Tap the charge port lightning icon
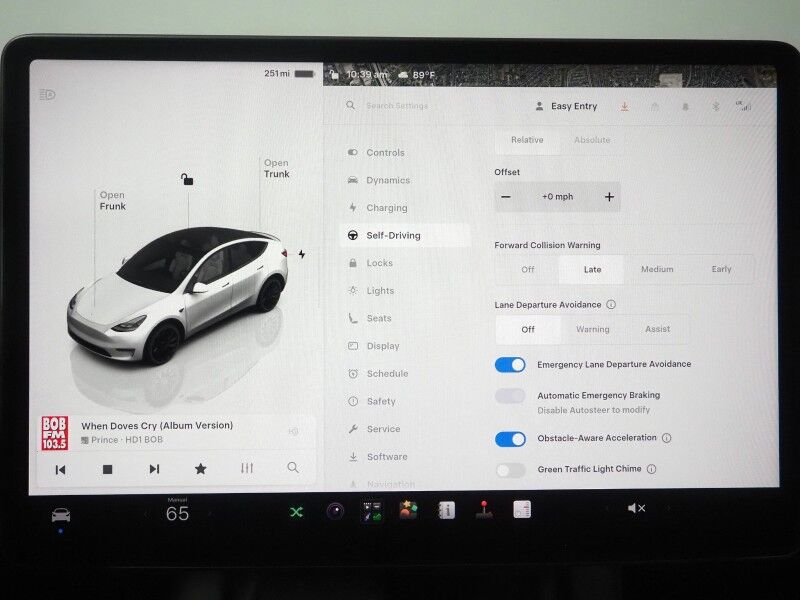800x600 pixels. click(302, 254)
